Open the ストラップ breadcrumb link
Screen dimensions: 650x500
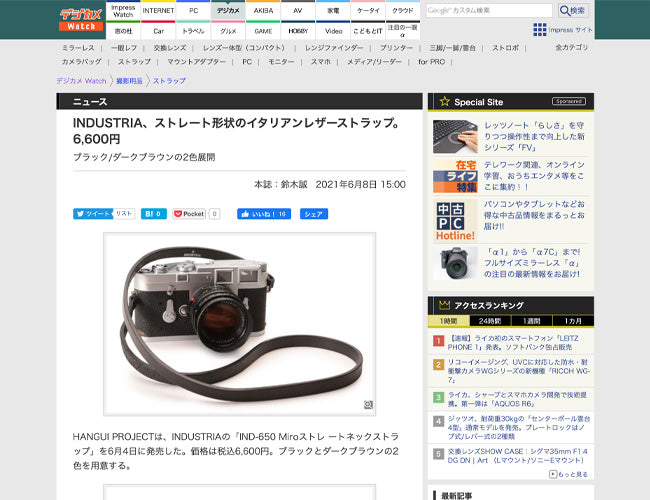pyautogui.click(x=168, y=79)
